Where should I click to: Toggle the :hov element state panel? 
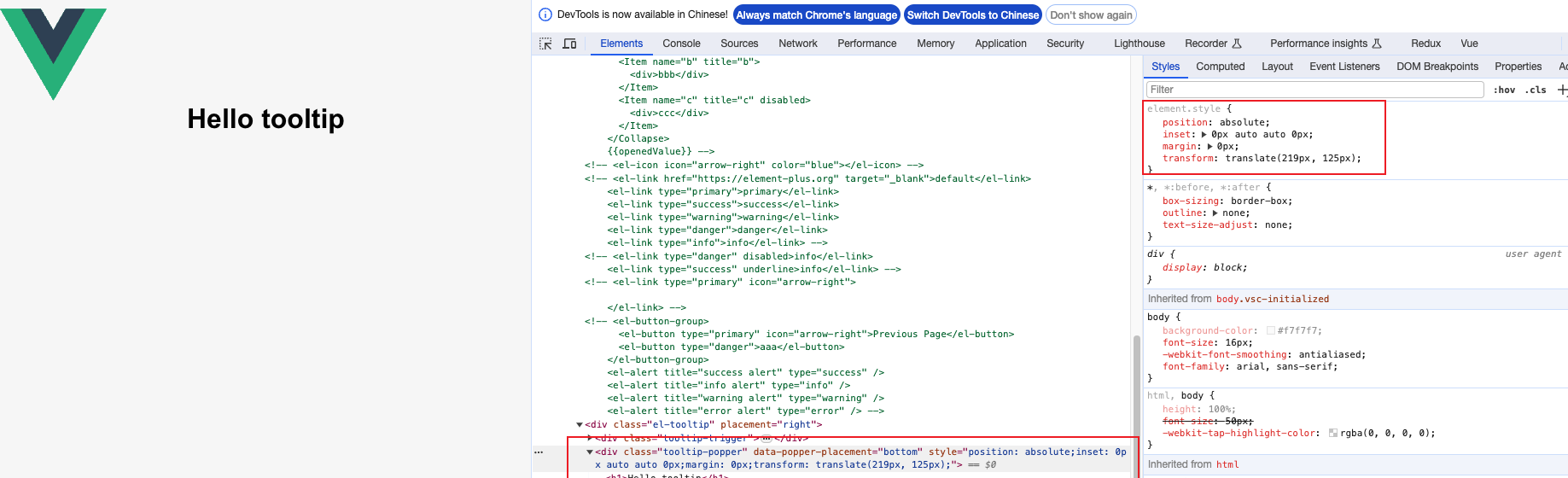point(1504,90)
